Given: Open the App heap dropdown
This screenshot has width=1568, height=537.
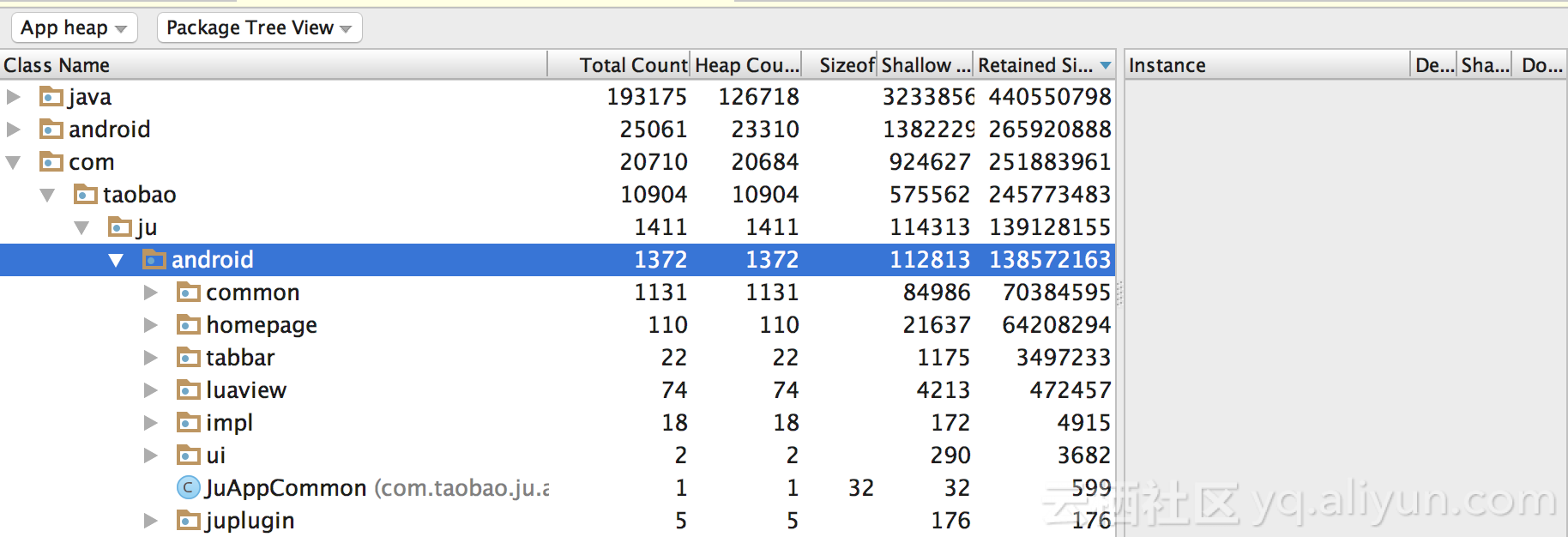Looking at the screenshot, I should [74, 27].
